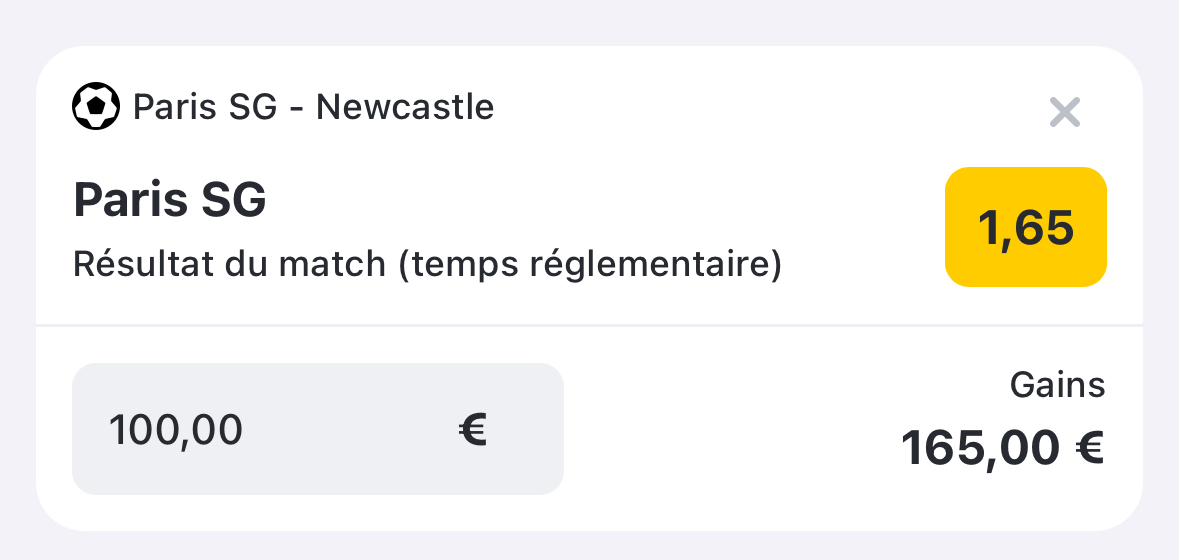Click the Gains label
The height and width of the screenshot is (560, 1179).
coord(1057,385)
